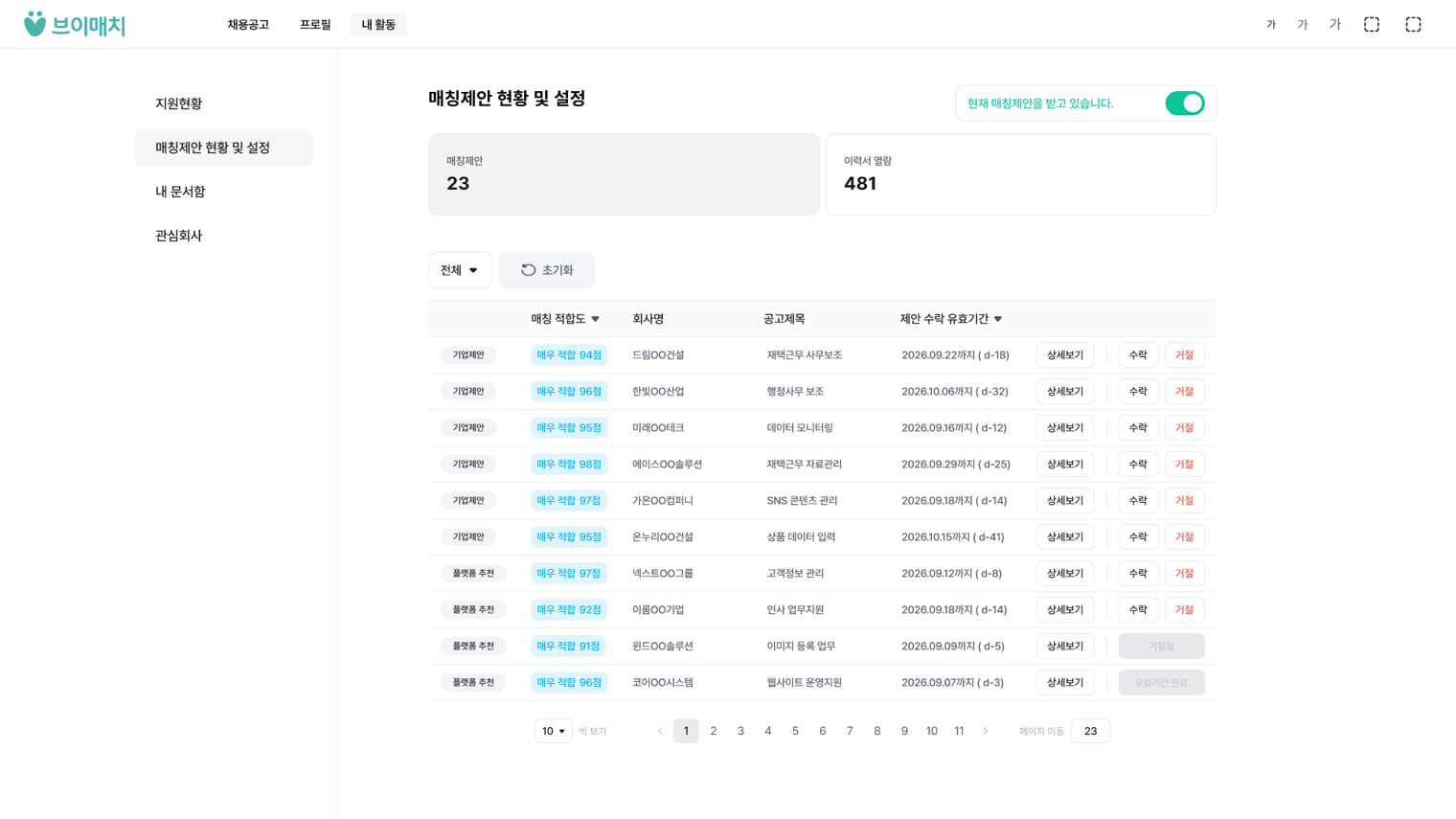Viewport: 1456px width, 819px height.
Task: Select the largest 가 font size icon
Action: tap(1335, 24)
